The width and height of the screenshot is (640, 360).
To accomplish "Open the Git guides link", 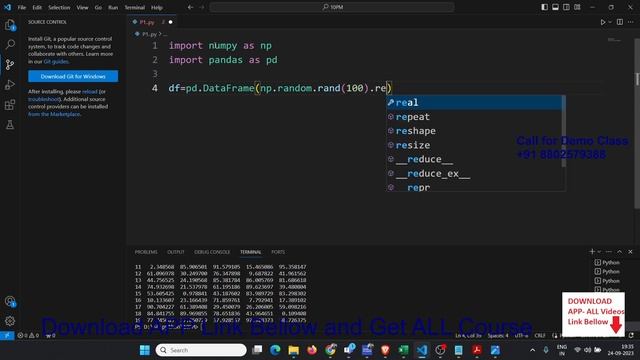I will click(56, 62).
